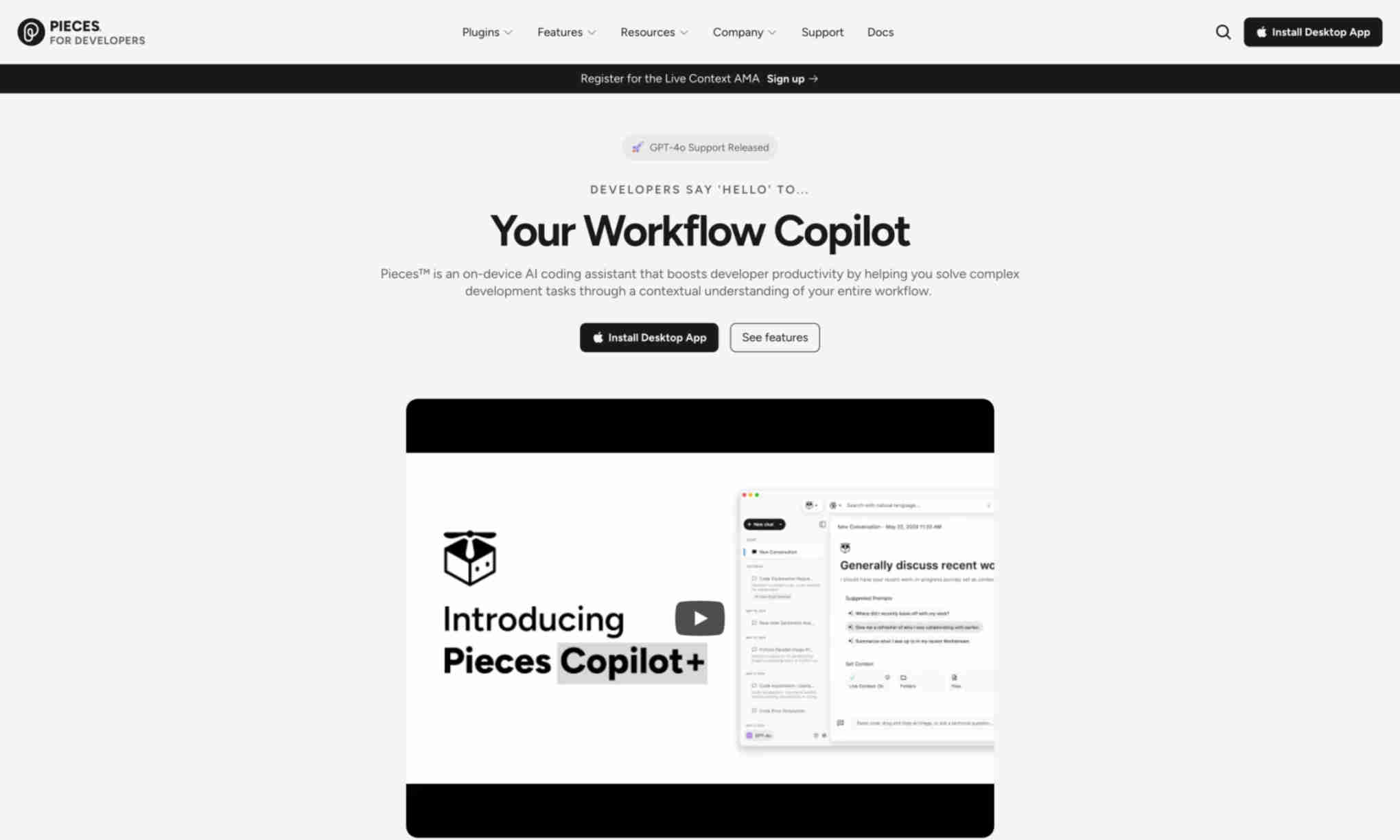
Task: Click the play button icon on the video
Action: coord(699,618)
